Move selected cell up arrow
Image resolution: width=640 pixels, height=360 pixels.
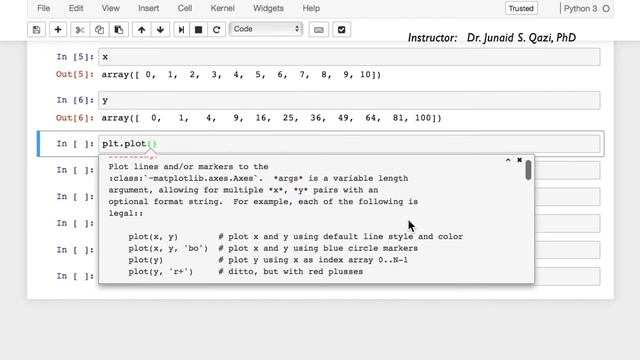[x=141, y=29]
